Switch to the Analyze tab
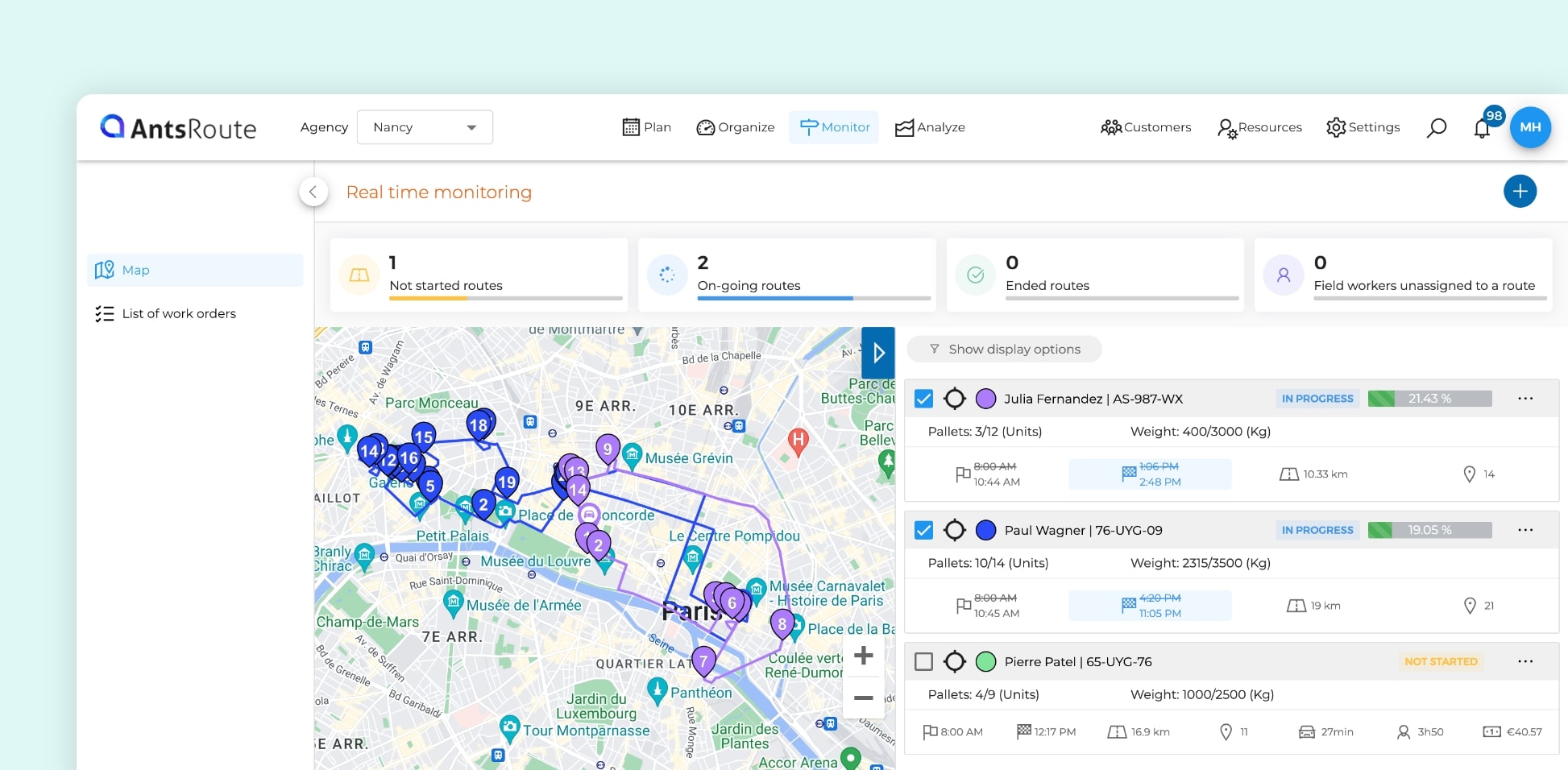This screenshot has height=770, width=1568. tap(930, 127)
